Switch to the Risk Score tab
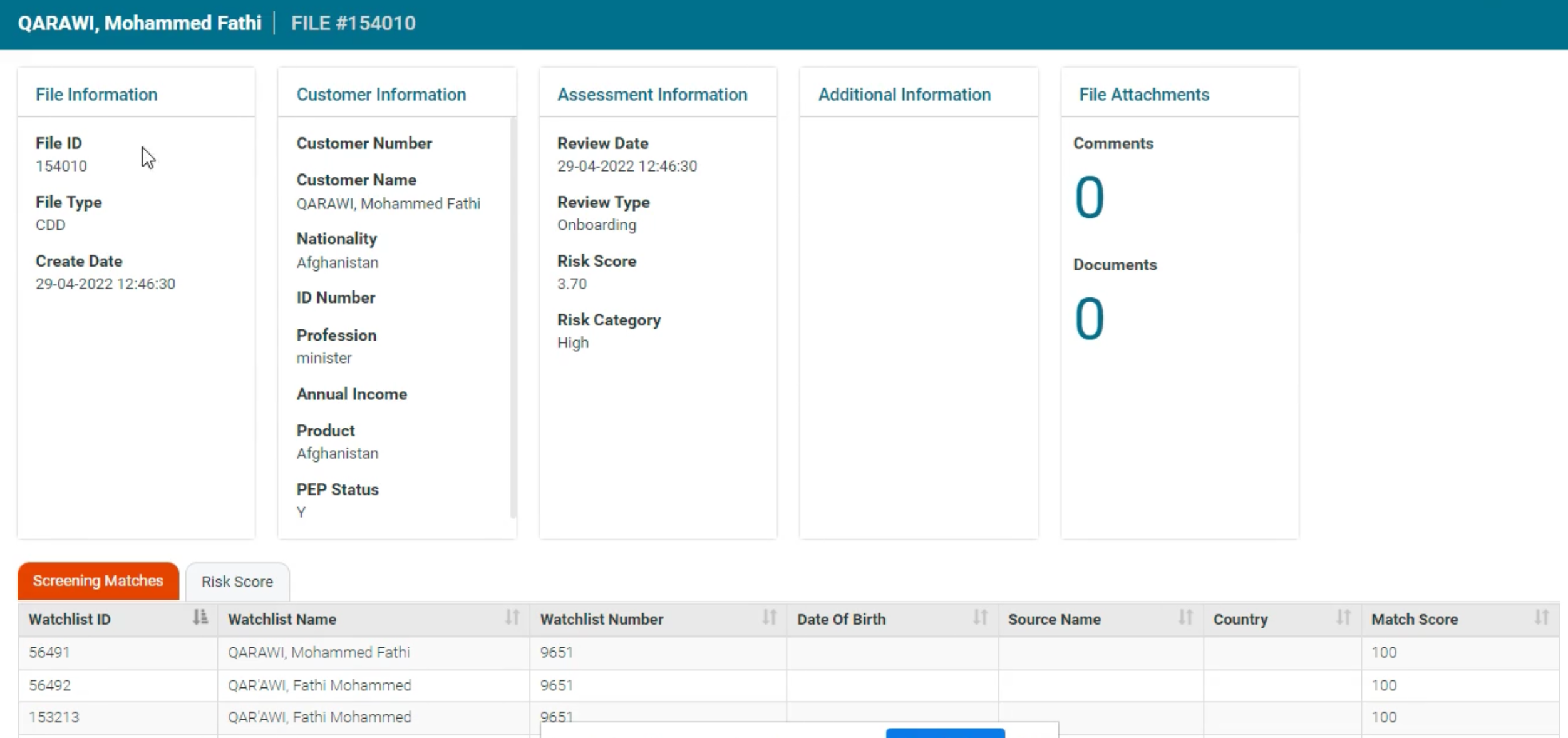 (x=237, y=581)
